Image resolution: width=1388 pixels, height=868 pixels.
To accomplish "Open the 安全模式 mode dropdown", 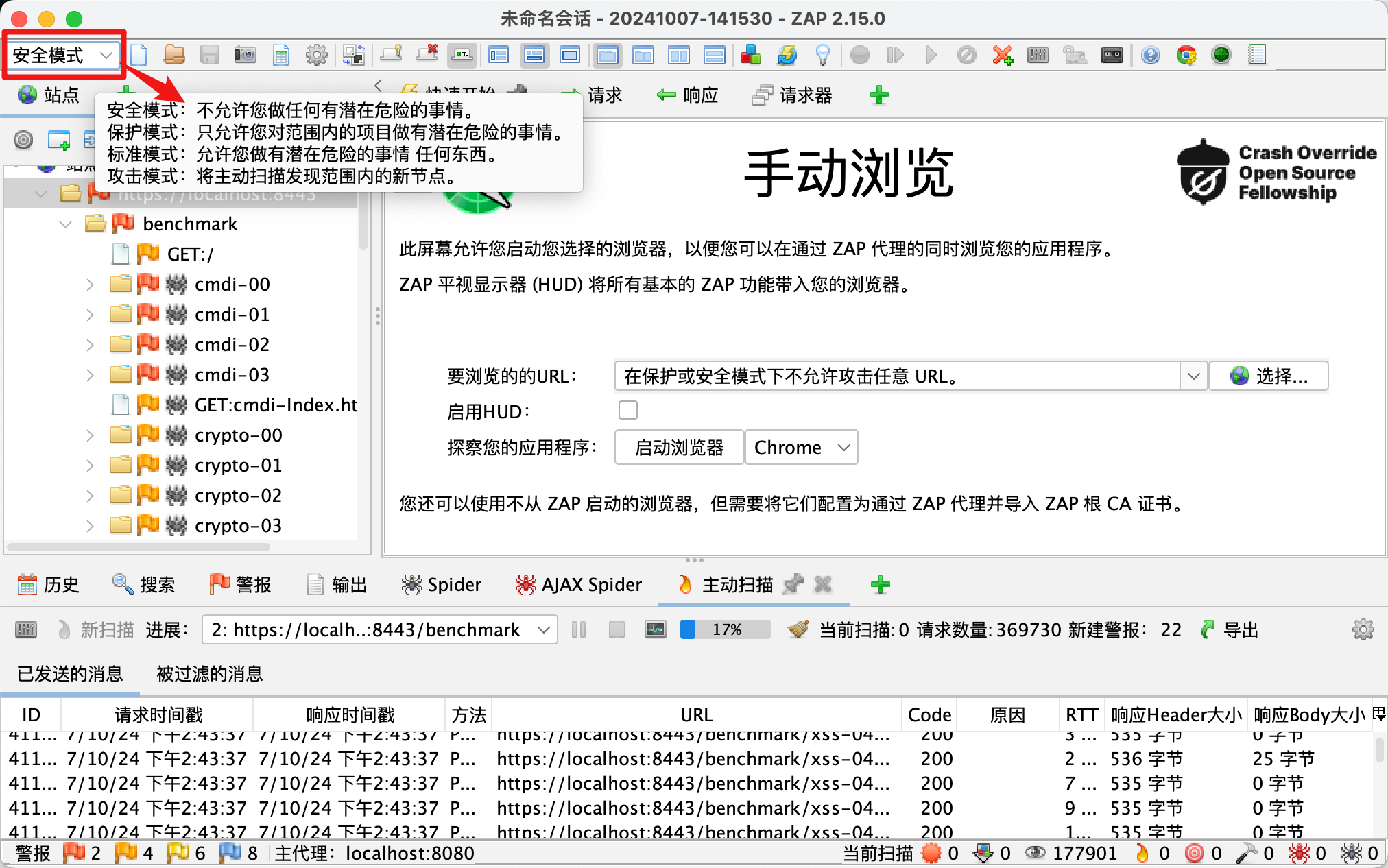I will (62, 55).
